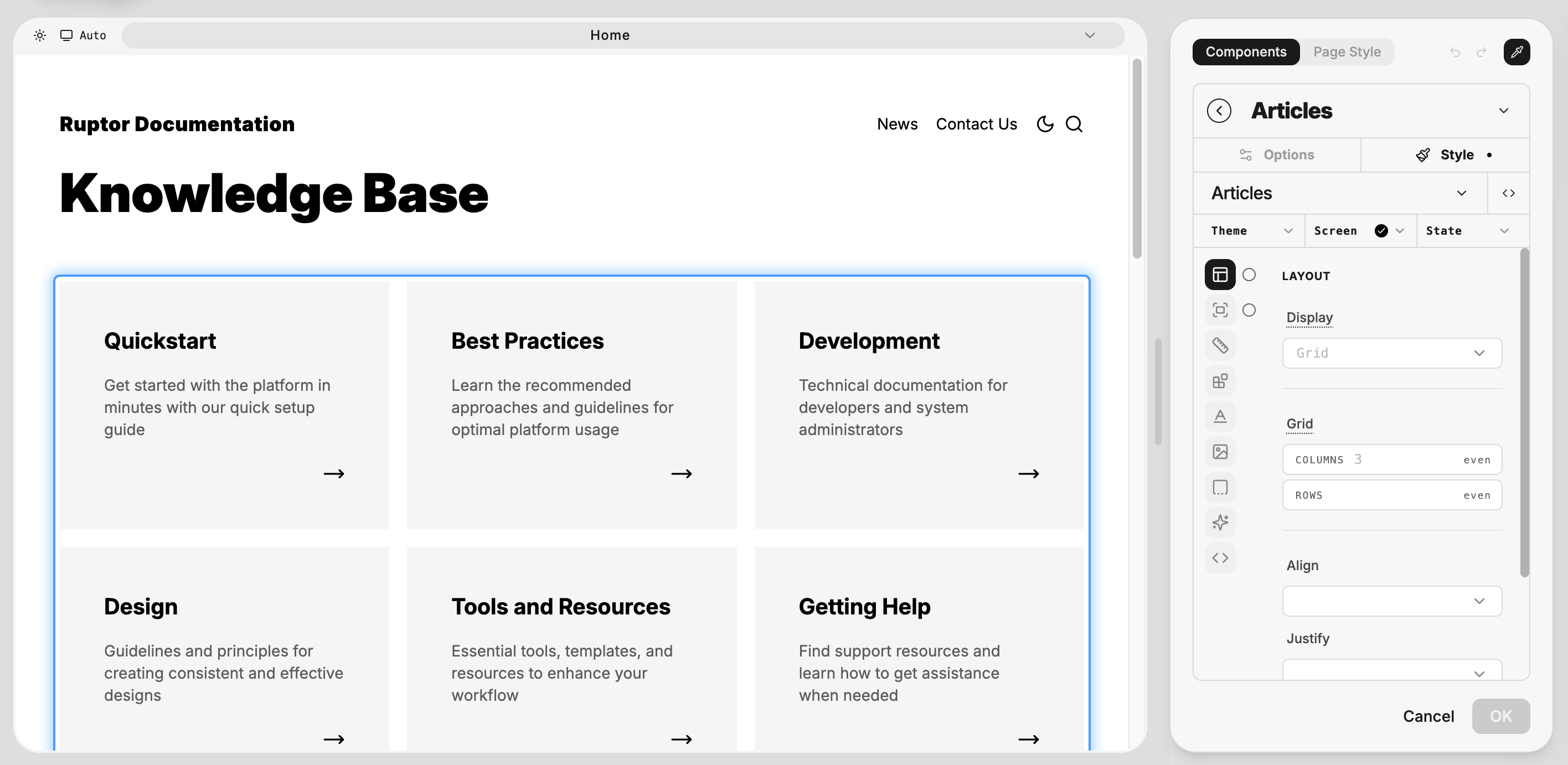Open the Contact Us nav link
This screenshot has height=765, width=1568.
click(x=976, y=124)
